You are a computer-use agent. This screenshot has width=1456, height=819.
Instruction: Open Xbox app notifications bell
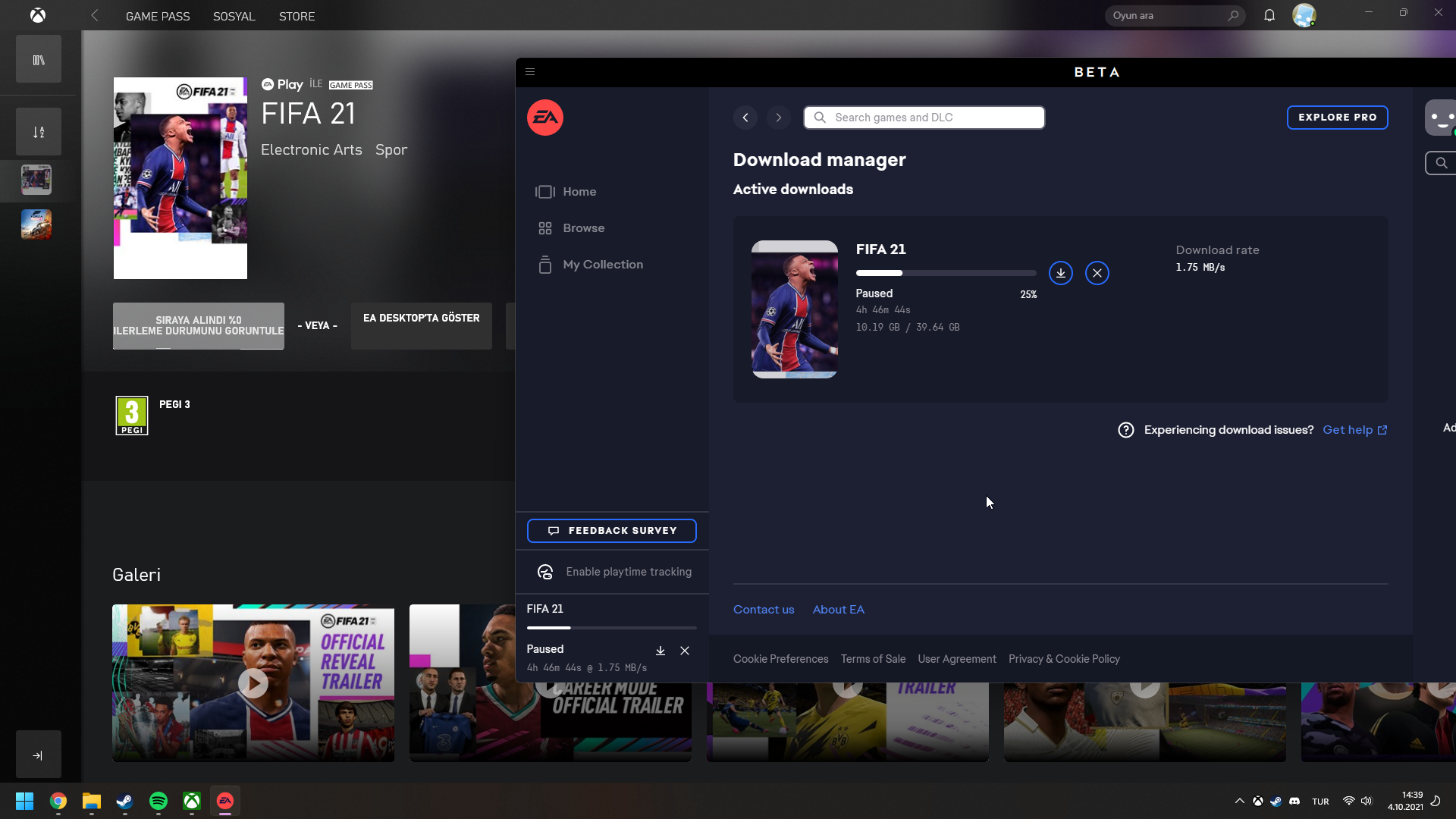1269,15
